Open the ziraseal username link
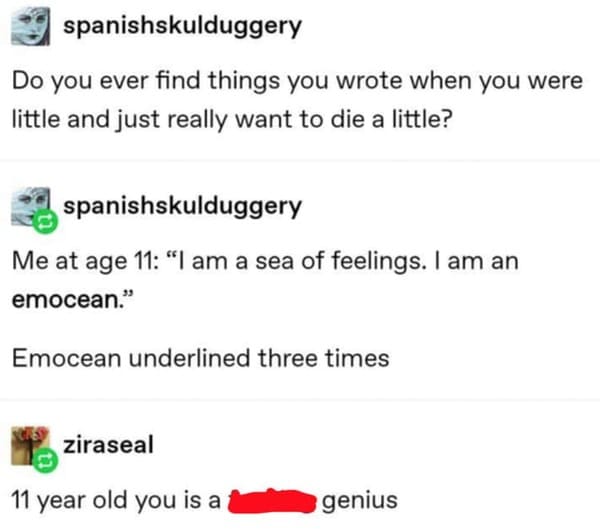 [108, 444]
